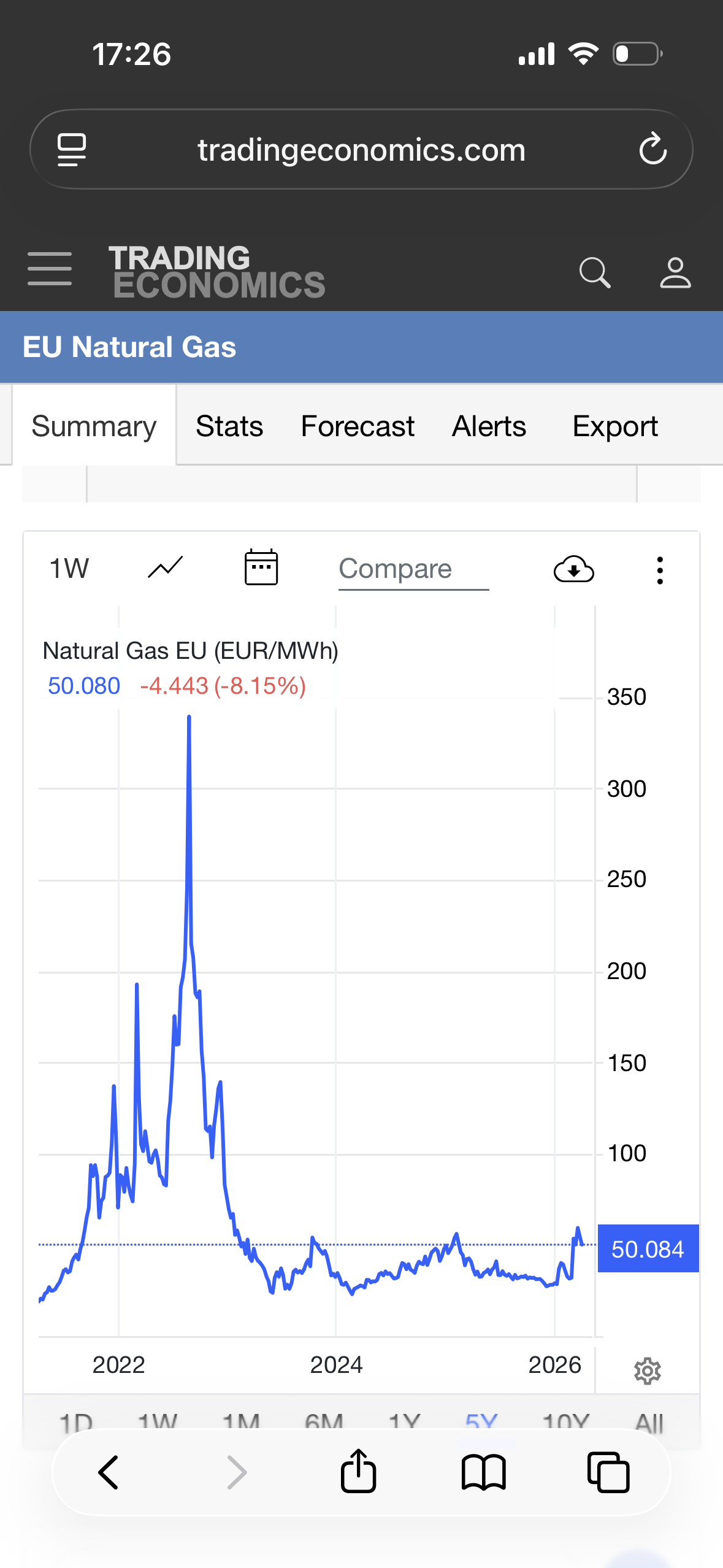Reload the page with the refresh icon

tap(652, 149)
